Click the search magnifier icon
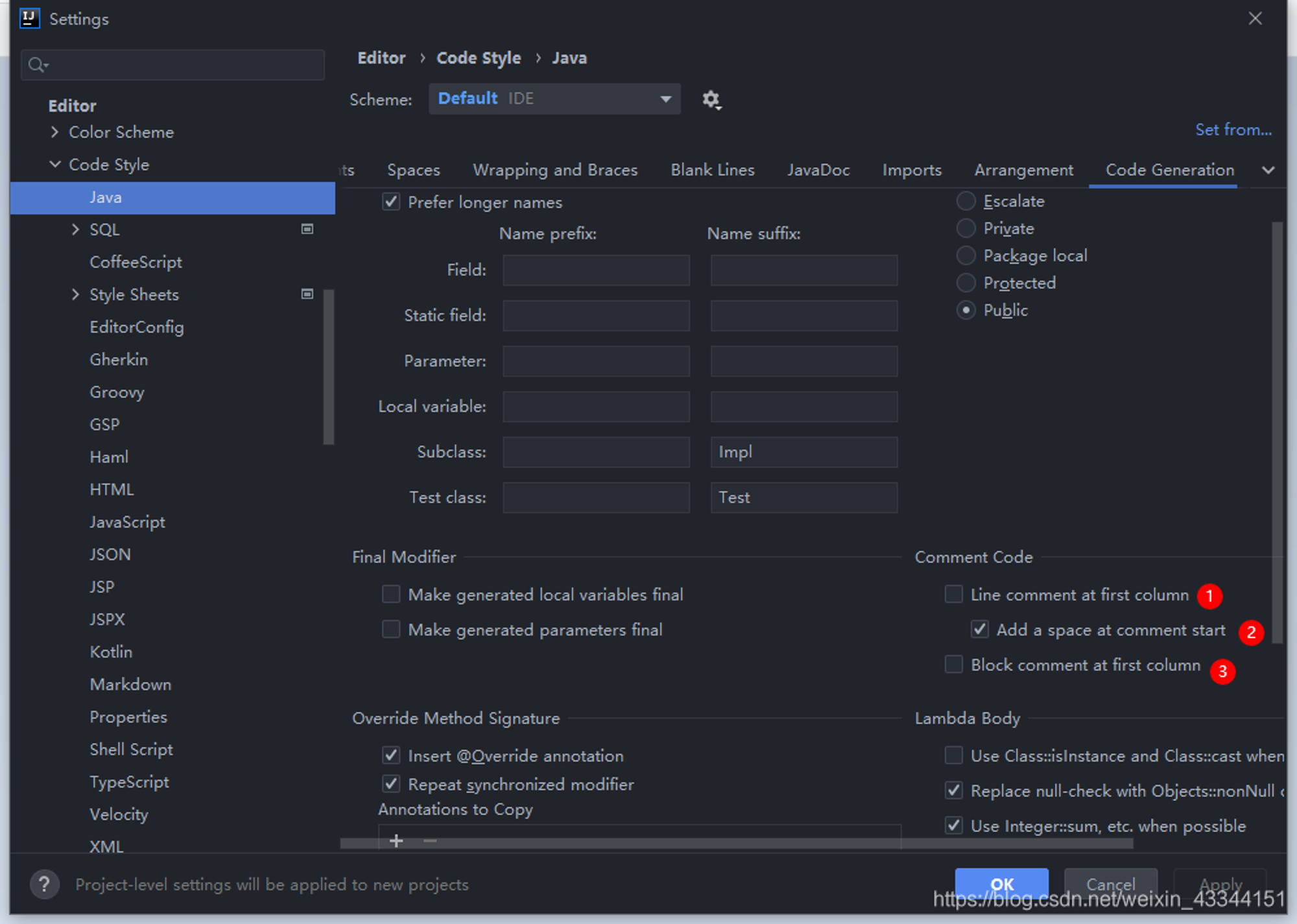1297x924 pixels. [x=38, y=65]
